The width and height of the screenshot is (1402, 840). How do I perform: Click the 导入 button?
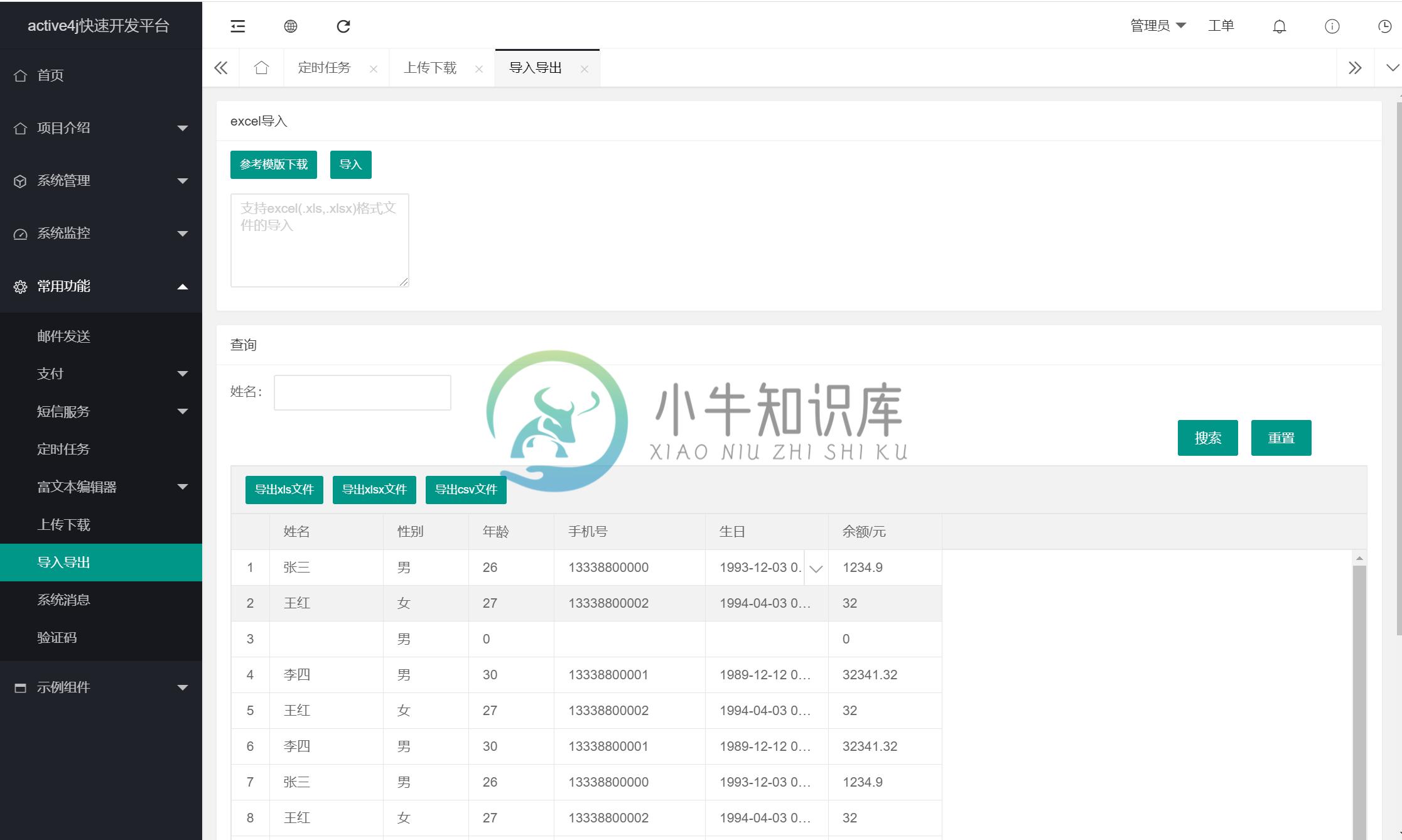(x=351, y=164)
